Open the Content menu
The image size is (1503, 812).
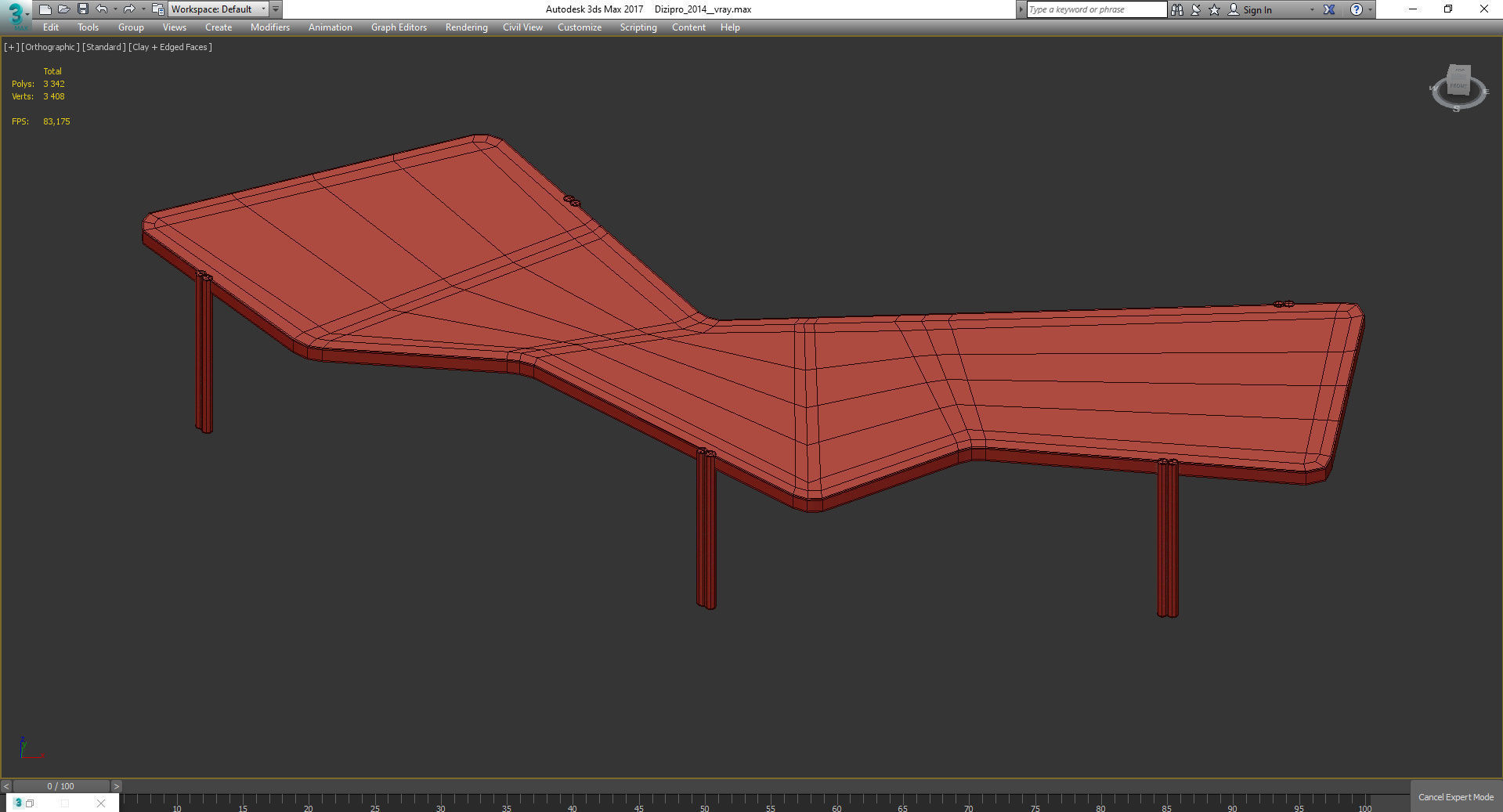point(689,27)
